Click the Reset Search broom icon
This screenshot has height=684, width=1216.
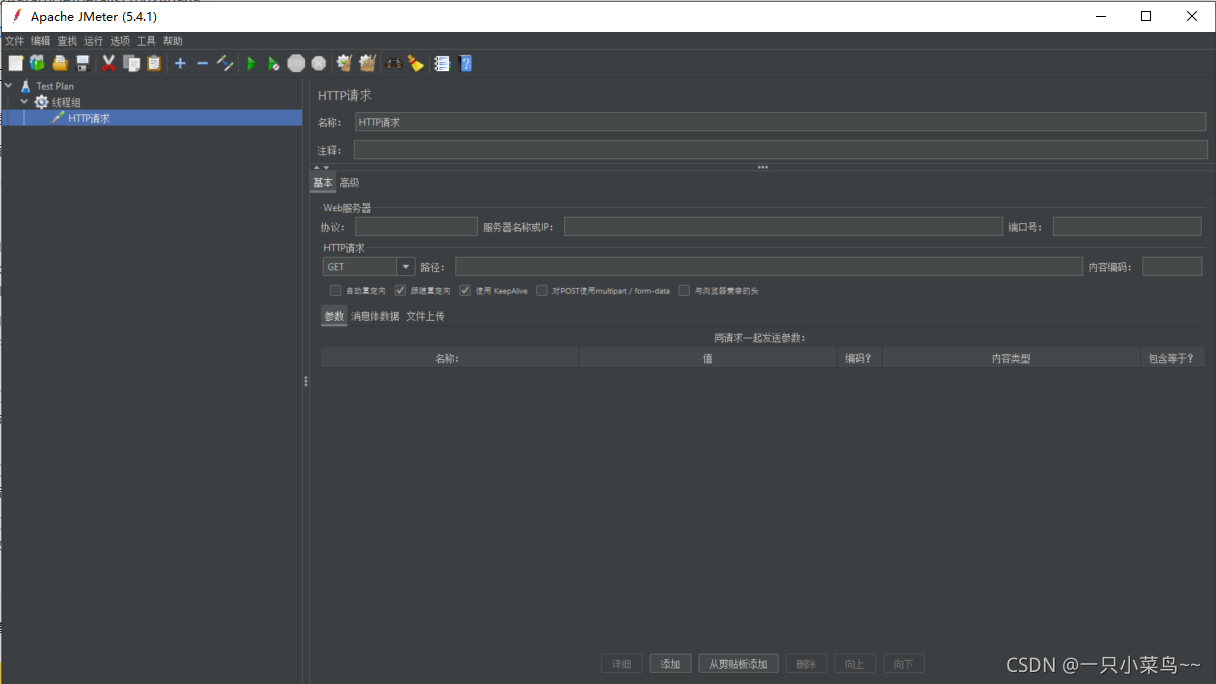416,63
